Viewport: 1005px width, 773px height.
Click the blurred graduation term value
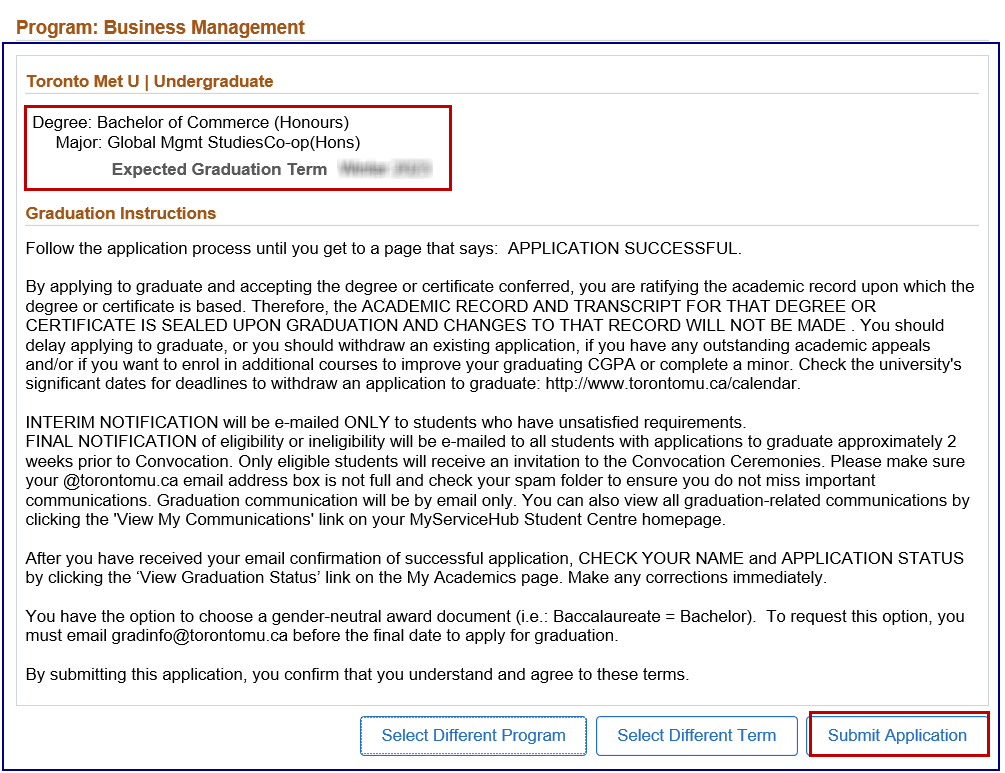click(x=385, y=169)
